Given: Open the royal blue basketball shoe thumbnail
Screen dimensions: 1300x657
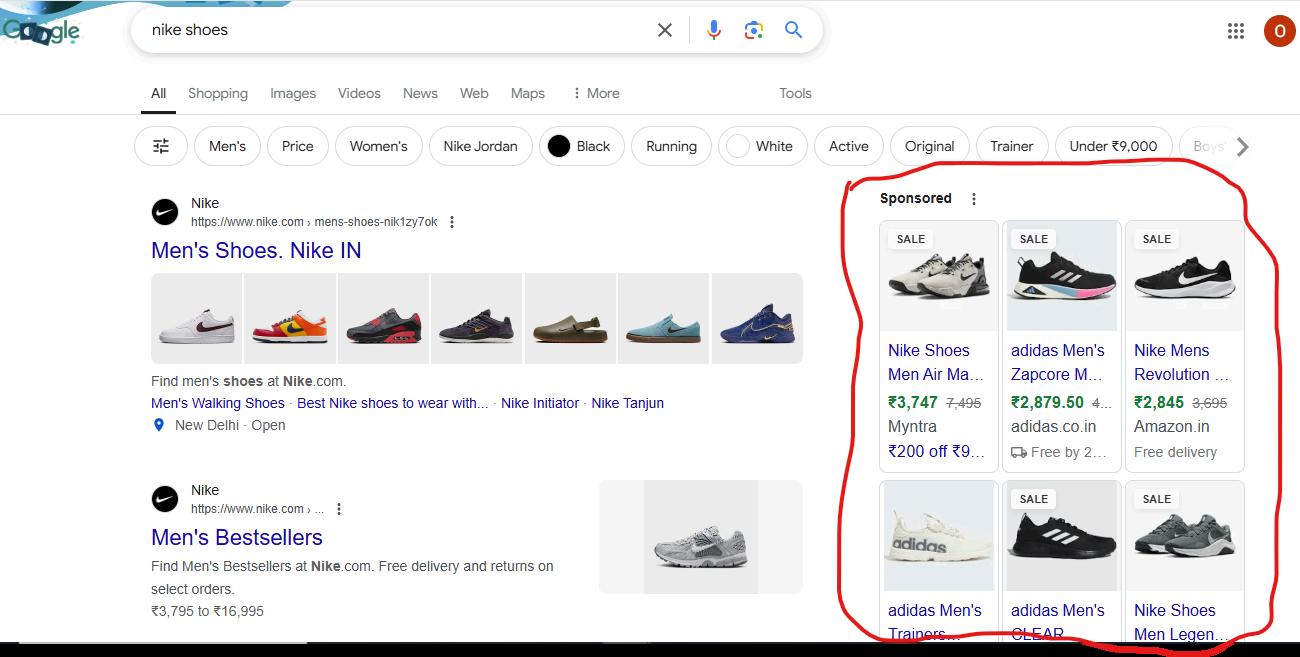Looking at the screenshot, I should [757, 318].
